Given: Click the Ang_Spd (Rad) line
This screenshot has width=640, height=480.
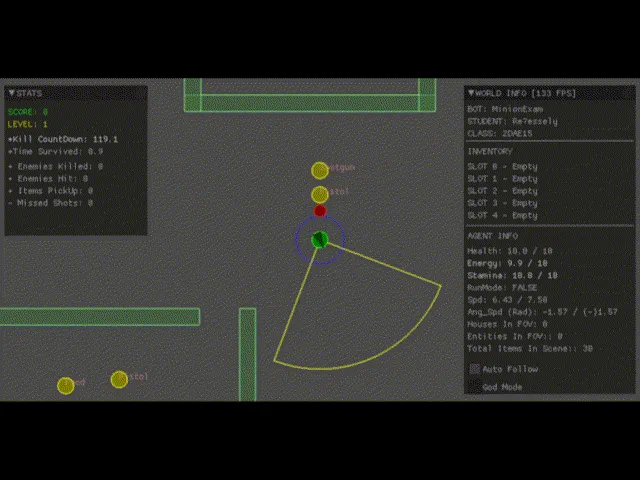Looking at the screenshot, I should pyautogui.click(x=542, y=312).
